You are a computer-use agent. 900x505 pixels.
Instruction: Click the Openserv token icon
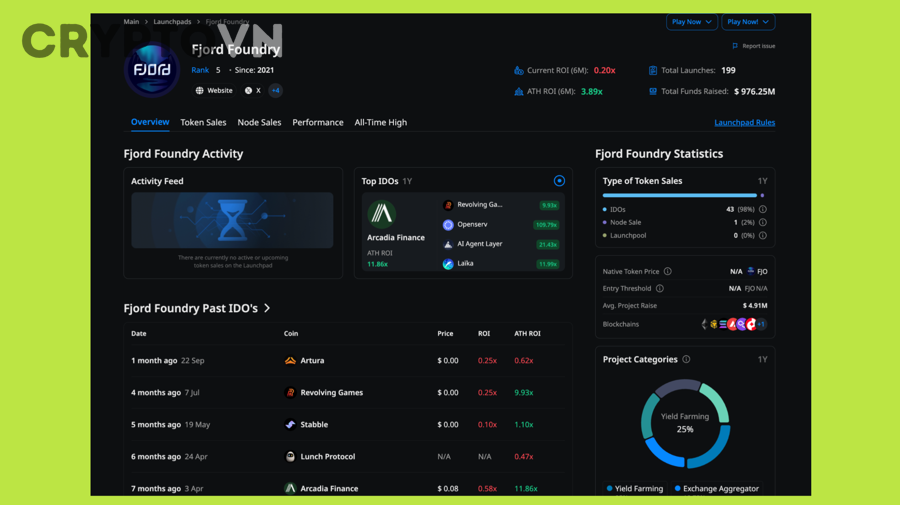[x=448, y=225]
